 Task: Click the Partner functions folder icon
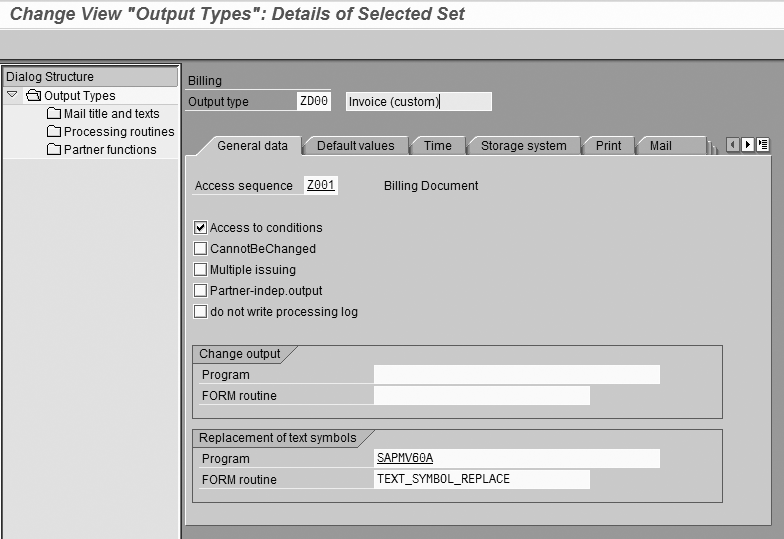(x=54, y=150)
